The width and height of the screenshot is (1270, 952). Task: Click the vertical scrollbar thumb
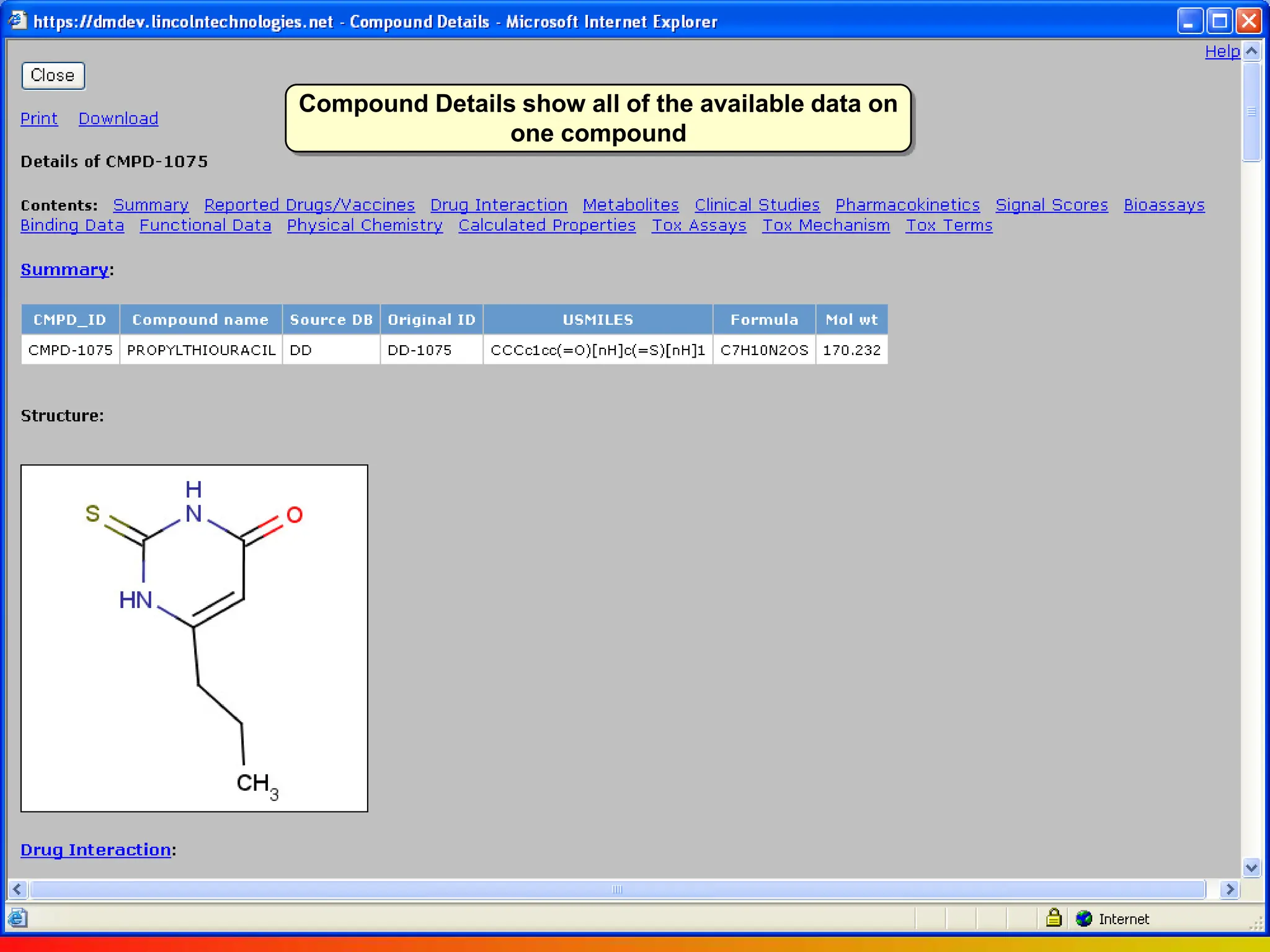[x=1251, y=112]
